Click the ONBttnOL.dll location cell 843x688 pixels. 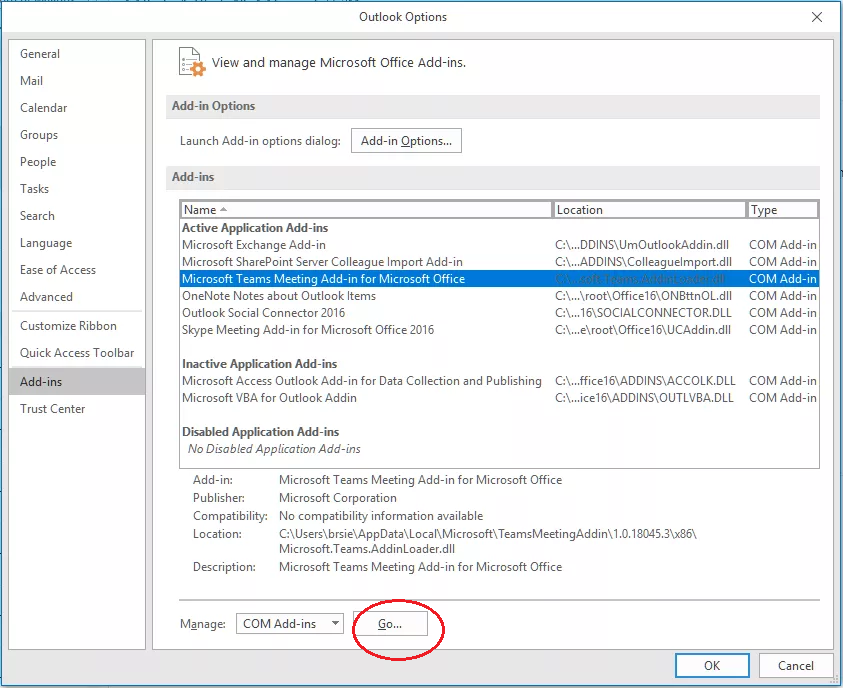coord(643,296)
